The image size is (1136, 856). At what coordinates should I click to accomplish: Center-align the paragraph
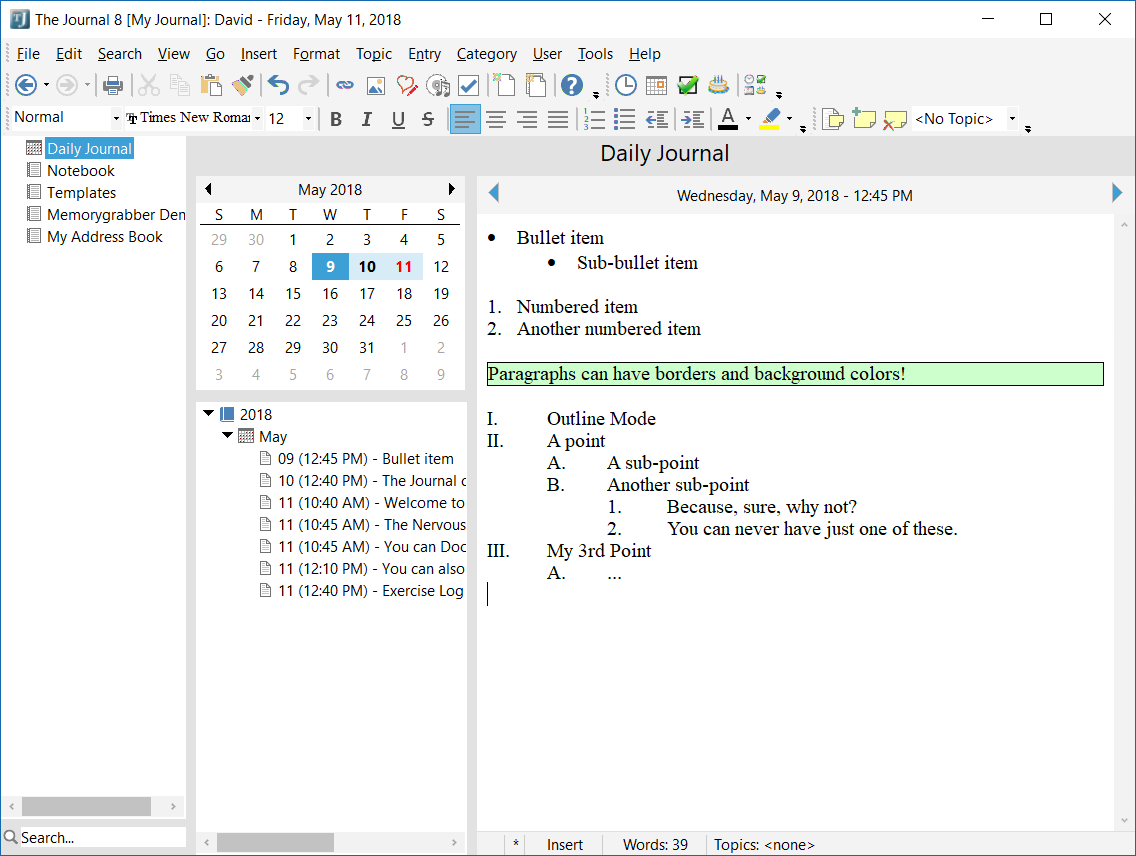coord(496,119)
